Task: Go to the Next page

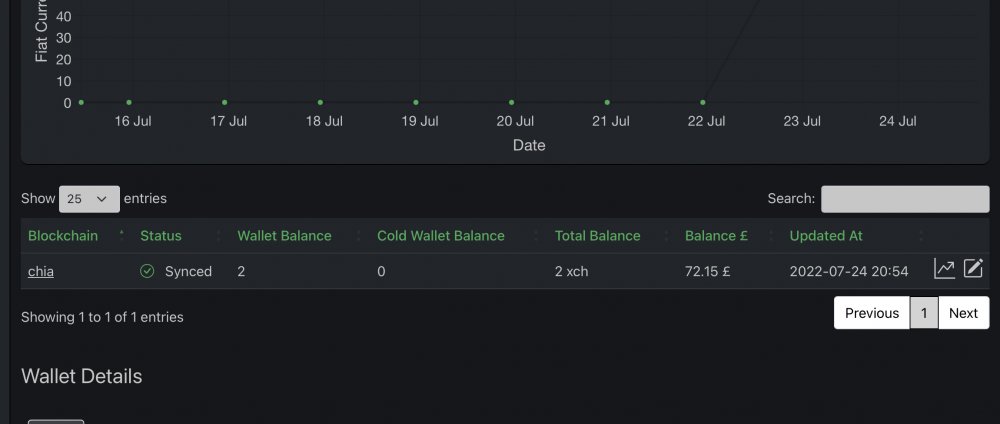Action: tap(963, 313)
